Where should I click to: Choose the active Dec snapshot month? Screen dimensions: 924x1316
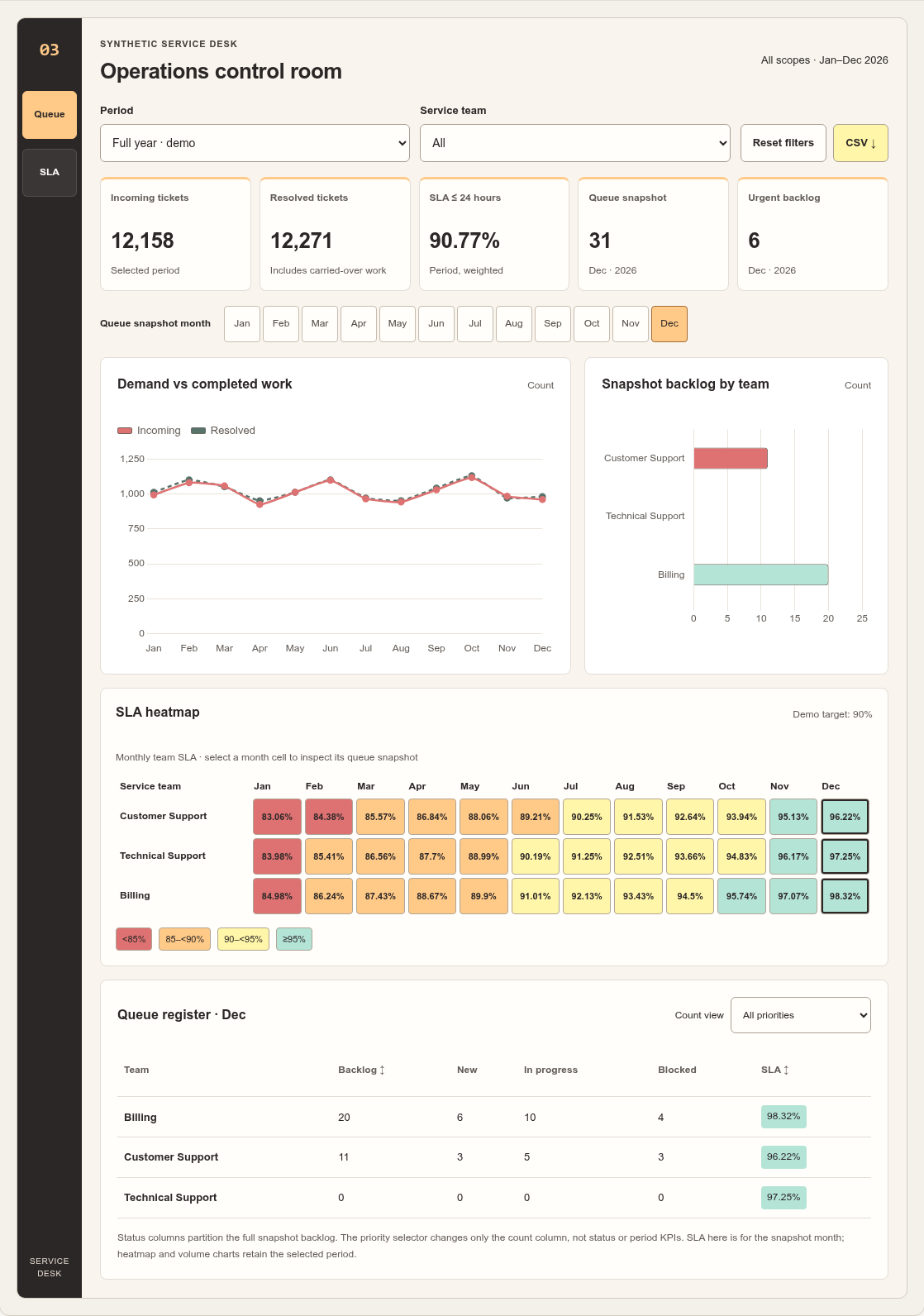669,324
